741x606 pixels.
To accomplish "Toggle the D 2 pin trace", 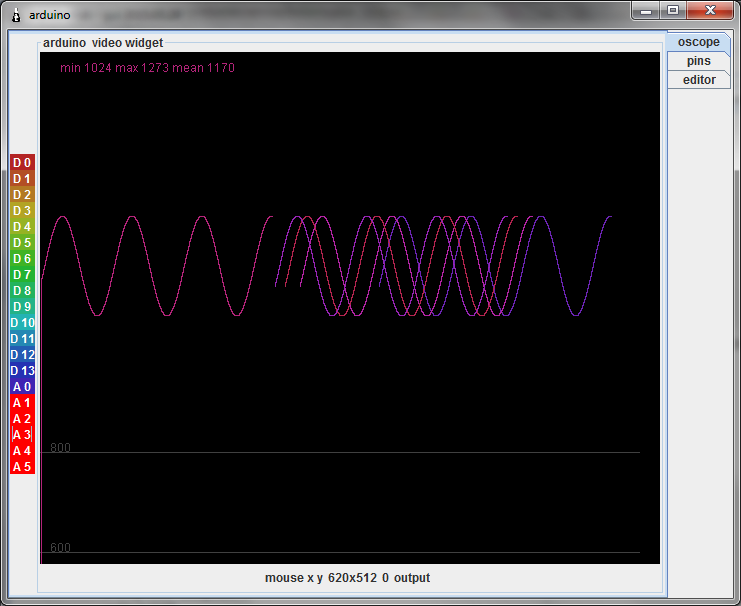I will point(22,195).
